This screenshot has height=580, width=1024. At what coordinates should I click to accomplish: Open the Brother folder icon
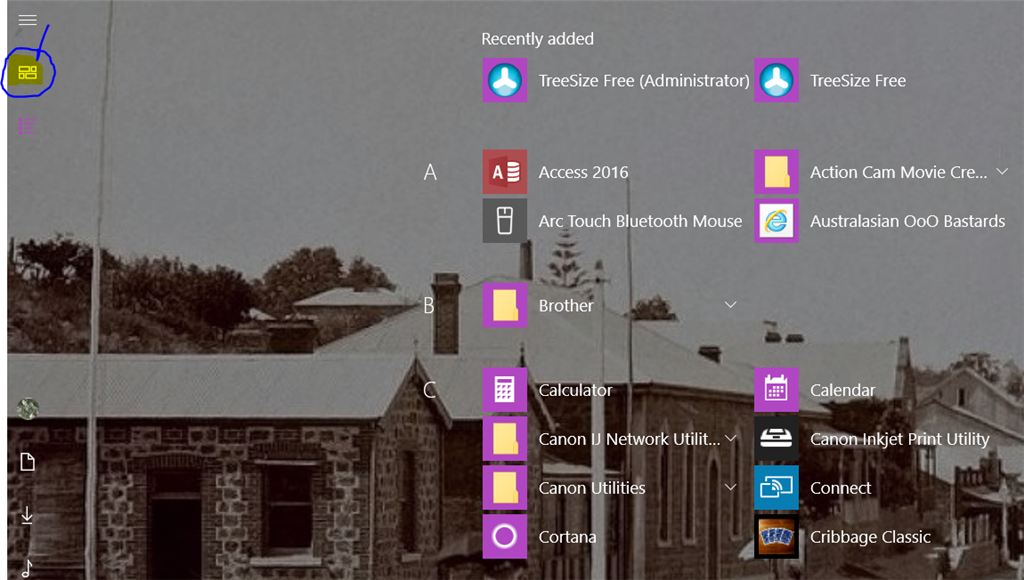[505, 305]
